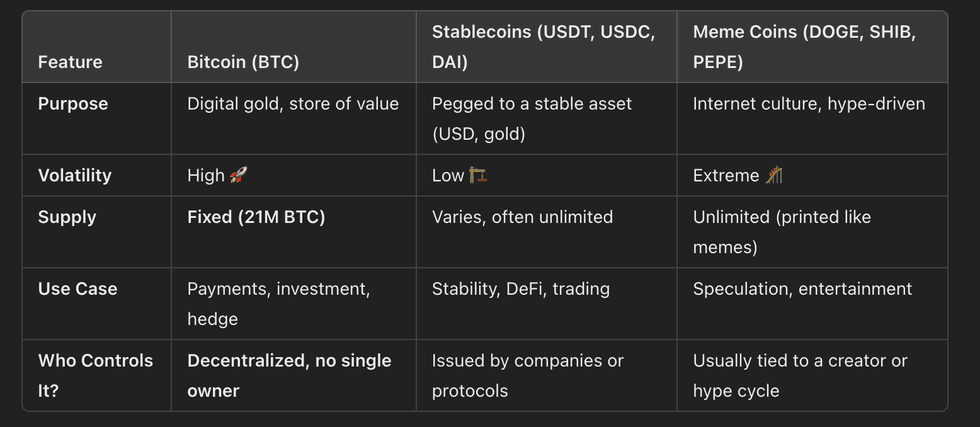Click the Use Case row label
980x427 pixels.
[x=78, y=289]
